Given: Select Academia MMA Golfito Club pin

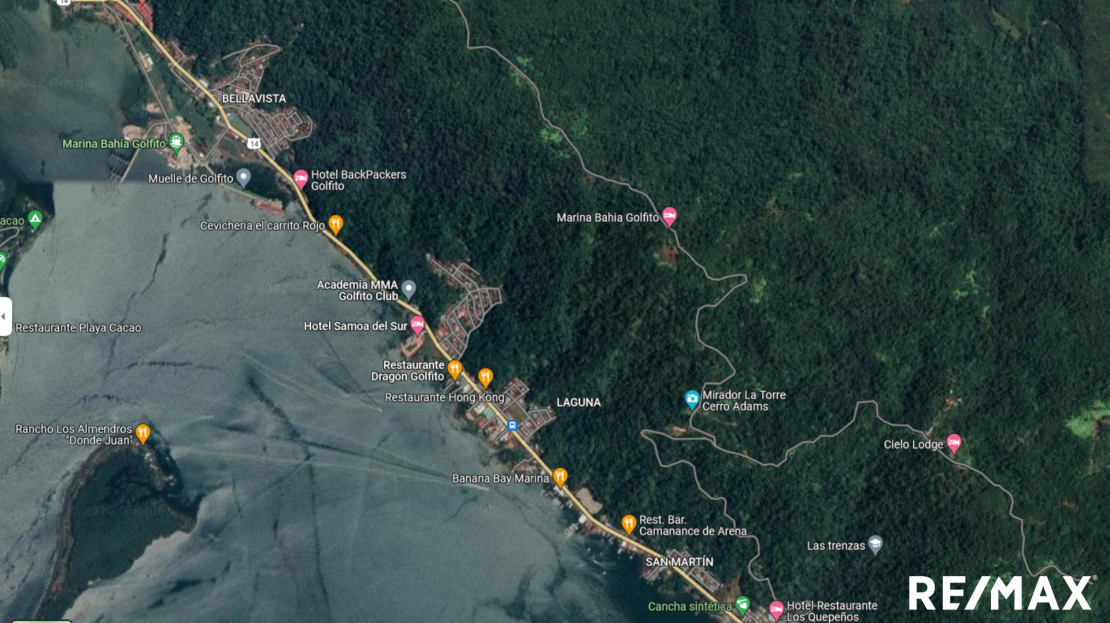Looking at the screenshot, I should point(408,290).
